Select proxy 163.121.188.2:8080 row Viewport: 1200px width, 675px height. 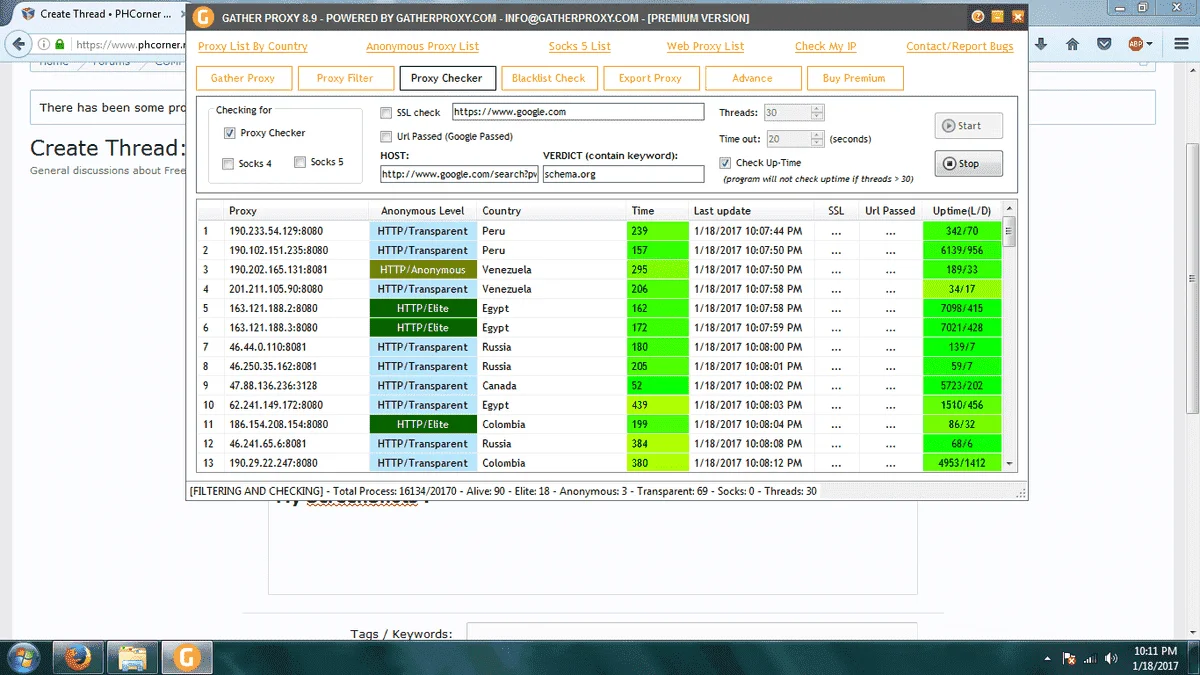600,308
